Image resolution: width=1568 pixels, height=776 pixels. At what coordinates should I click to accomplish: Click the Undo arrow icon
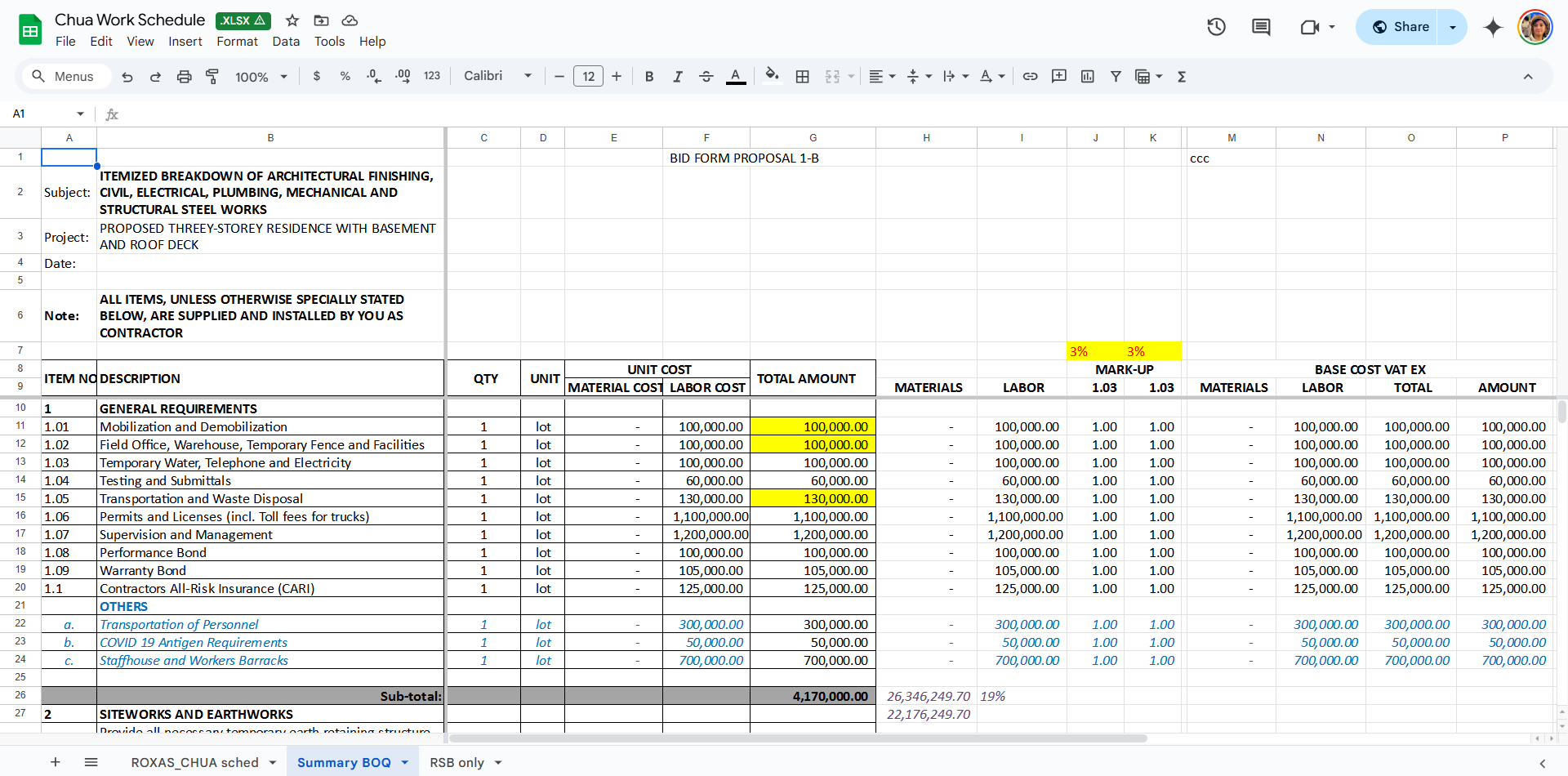pyautogui.click(x=127, y=77)
